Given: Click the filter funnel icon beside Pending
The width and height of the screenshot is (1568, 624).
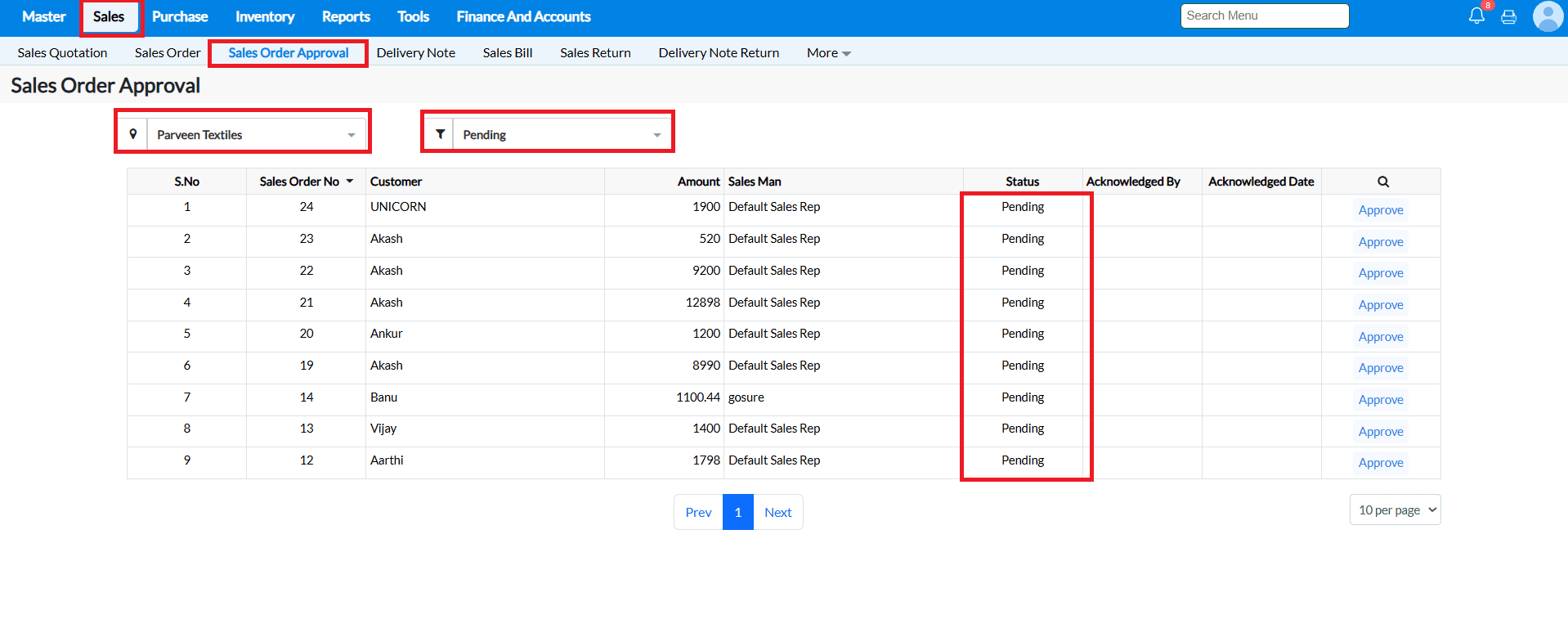Looking at the screenshot, I should [440, 134].
